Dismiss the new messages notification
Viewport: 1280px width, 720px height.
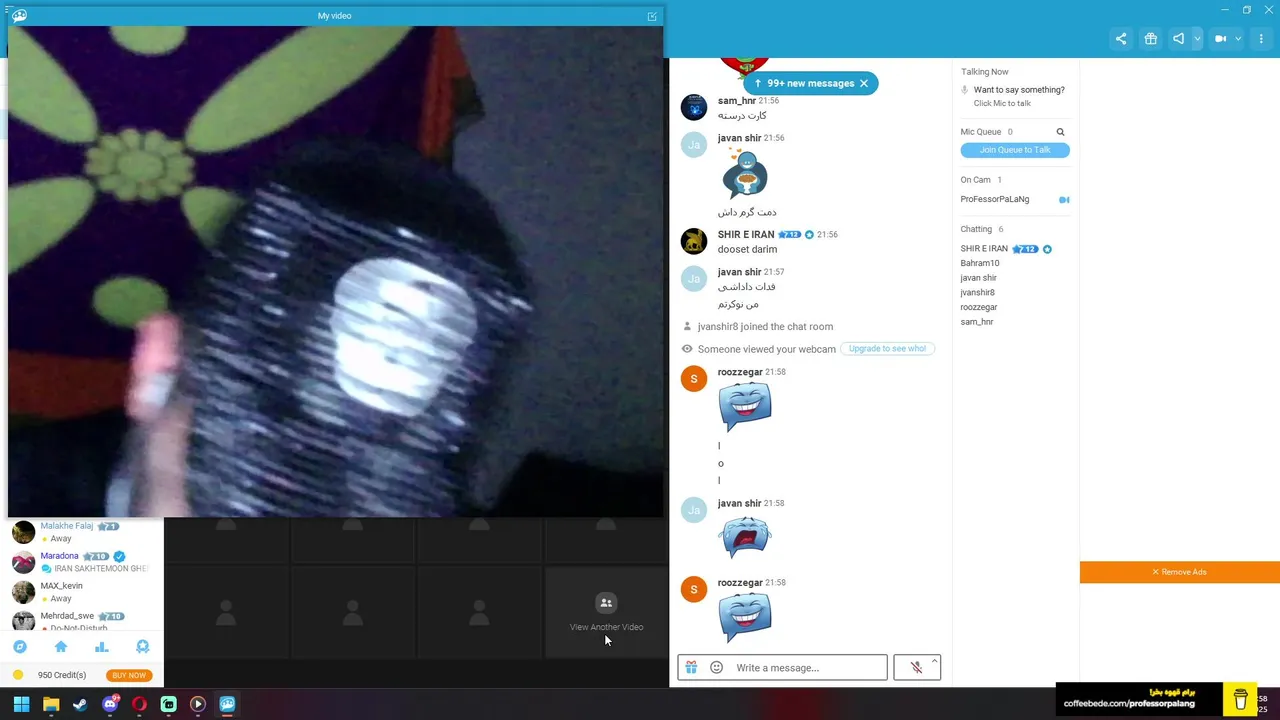coord(864,83)
